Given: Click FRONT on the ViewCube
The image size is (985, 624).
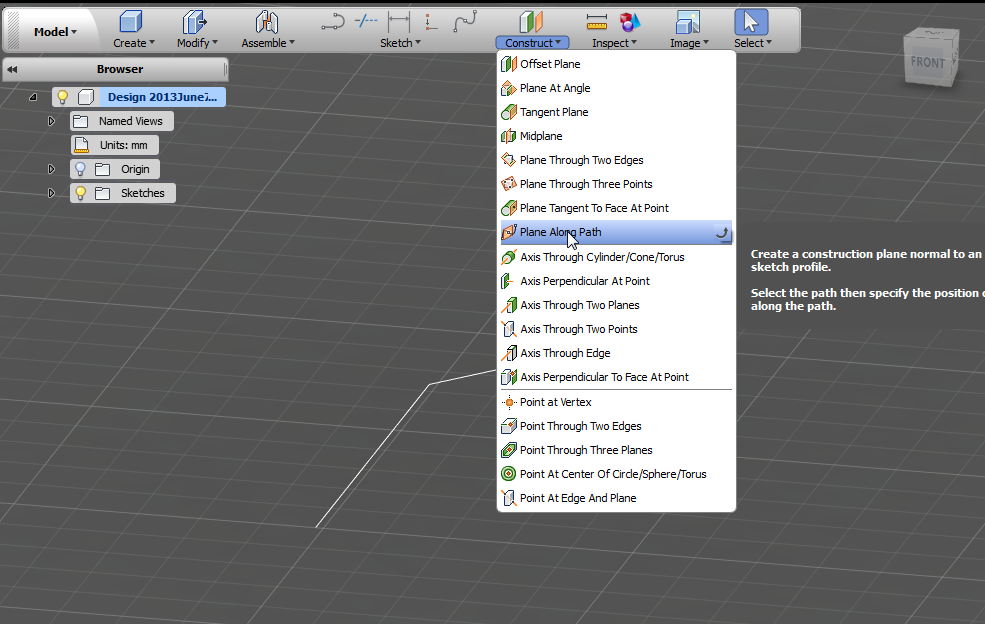Looking at the screenshot, I should click(930, 62).
